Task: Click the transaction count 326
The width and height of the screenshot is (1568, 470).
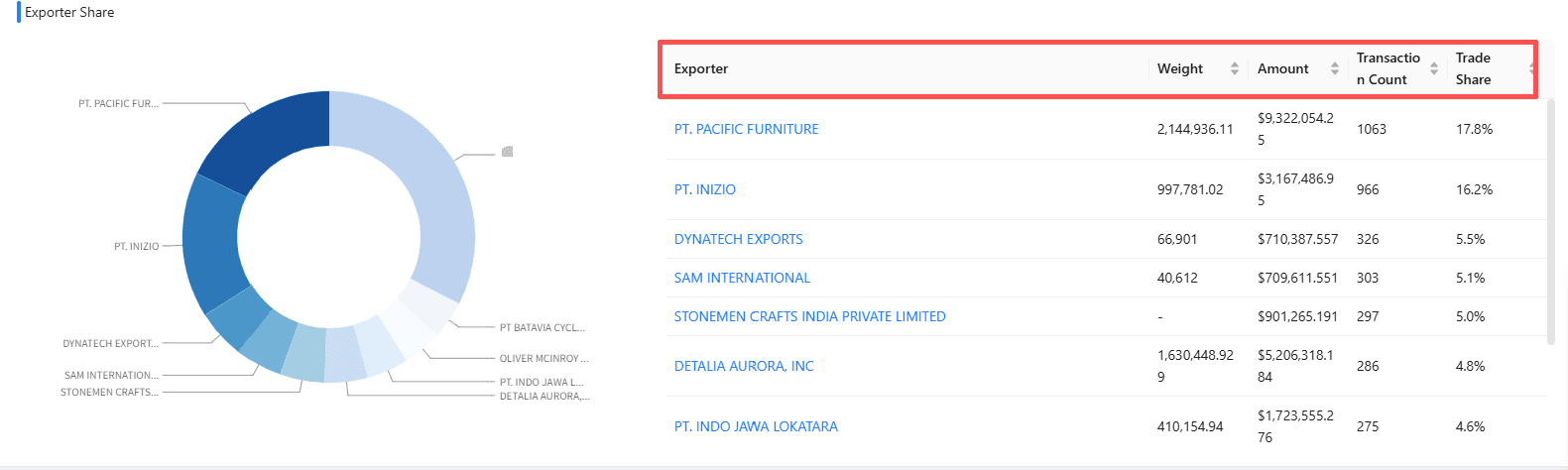Action: 1368,239
